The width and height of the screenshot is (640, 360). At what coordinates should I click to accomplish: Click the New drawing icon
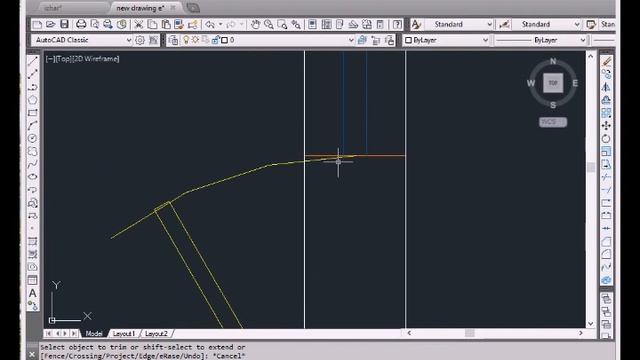coord(37,24)
